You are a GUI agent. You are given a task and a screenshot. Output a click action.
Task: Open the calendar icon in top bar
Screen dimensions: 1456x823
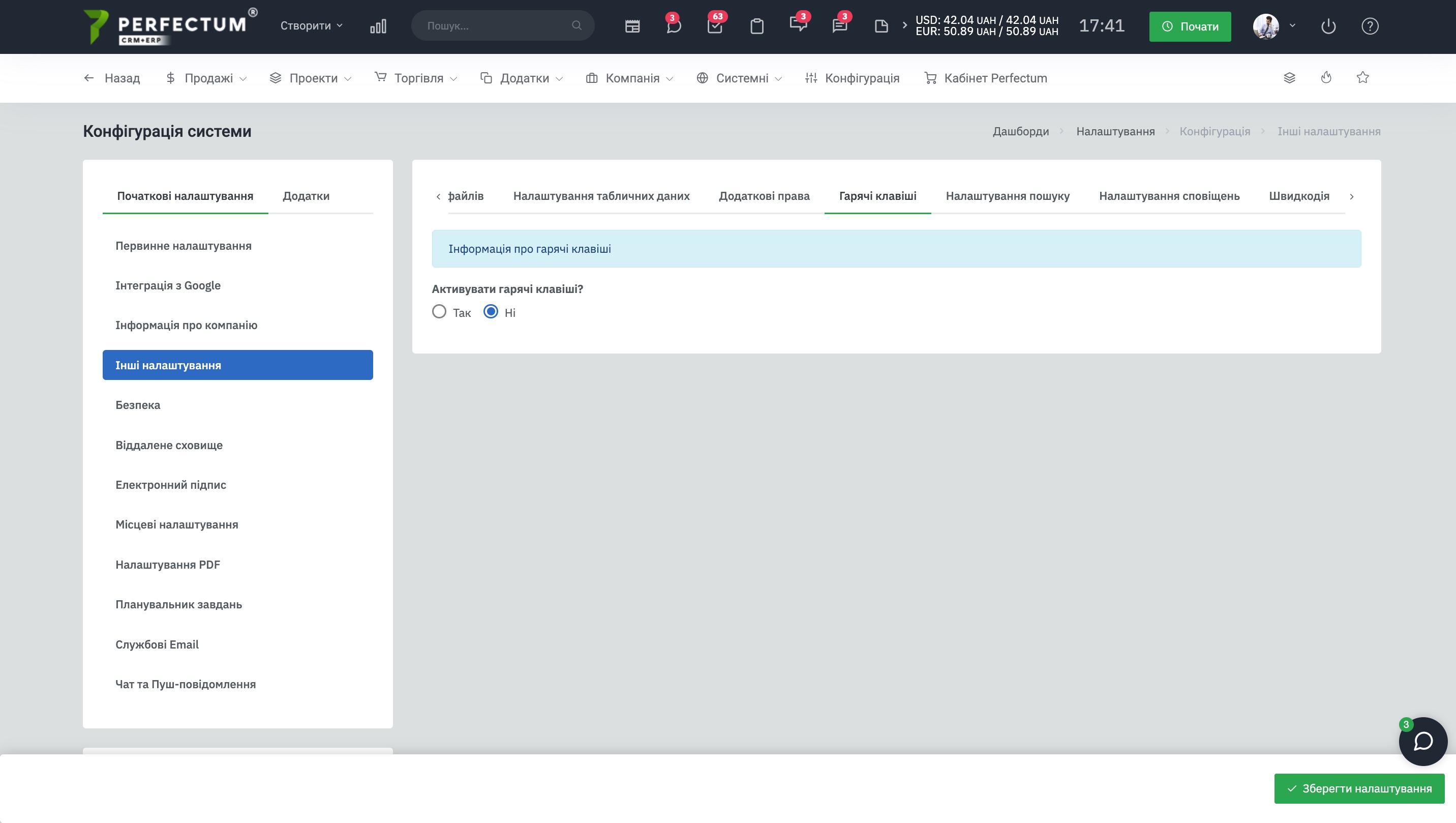tap(632, 26)
